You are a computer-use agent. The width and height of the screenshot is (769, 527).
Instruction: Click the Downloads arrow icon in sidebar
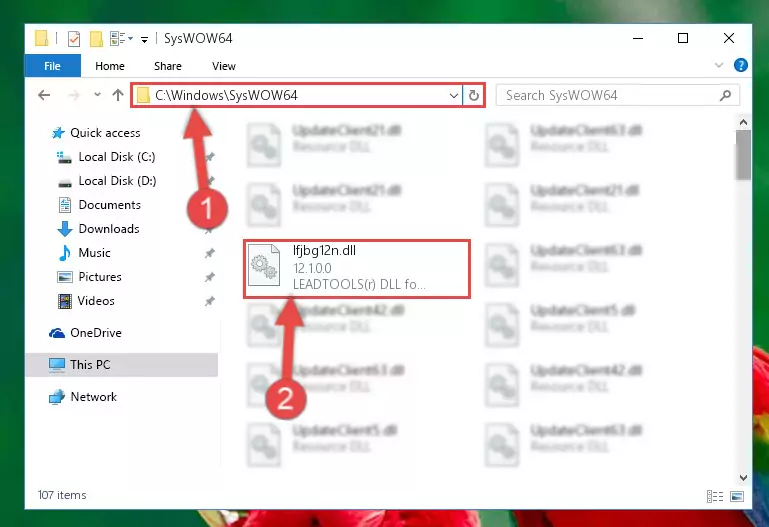65,229
